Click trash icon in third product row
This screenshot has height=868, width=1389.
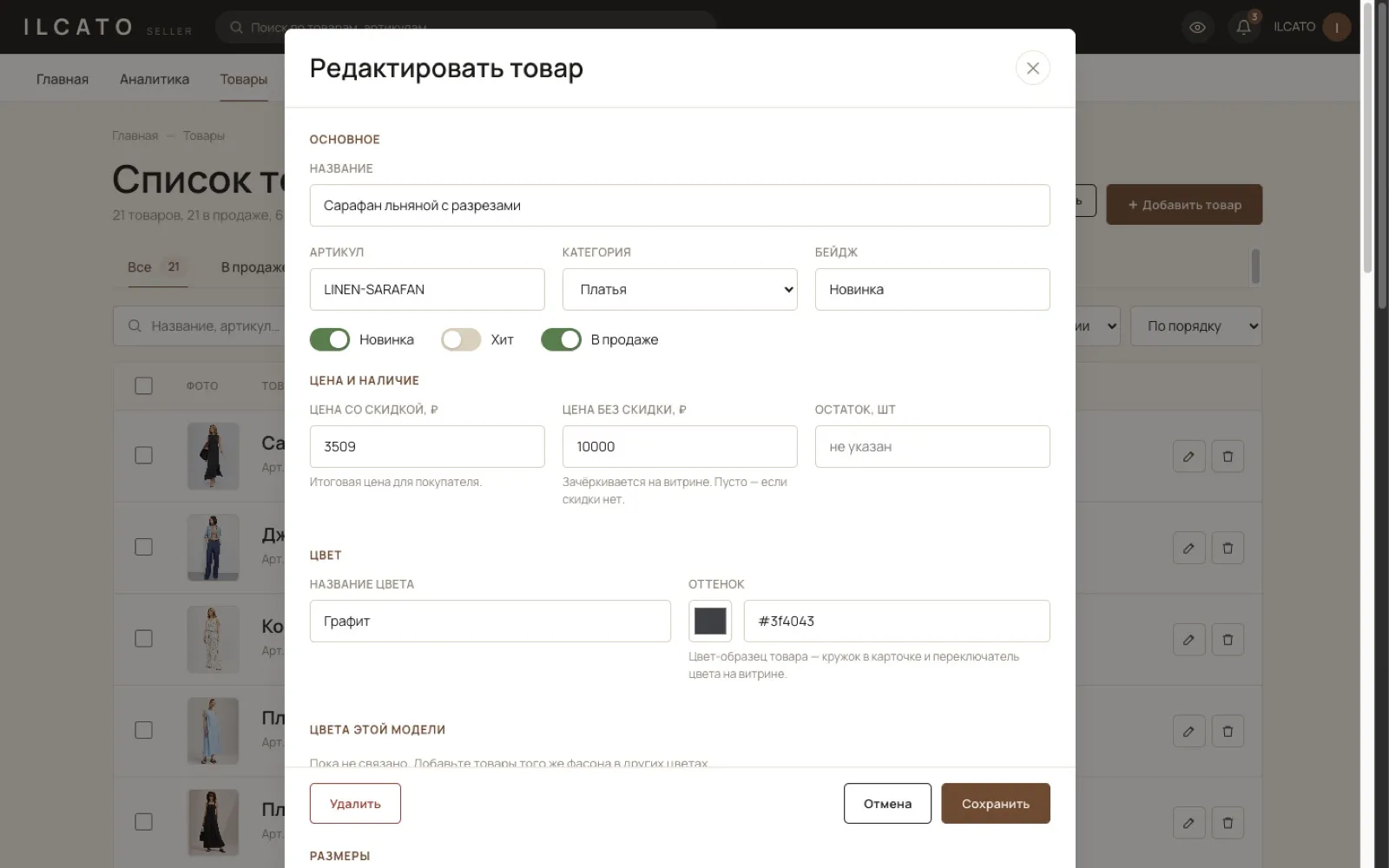click(1228, 640)
